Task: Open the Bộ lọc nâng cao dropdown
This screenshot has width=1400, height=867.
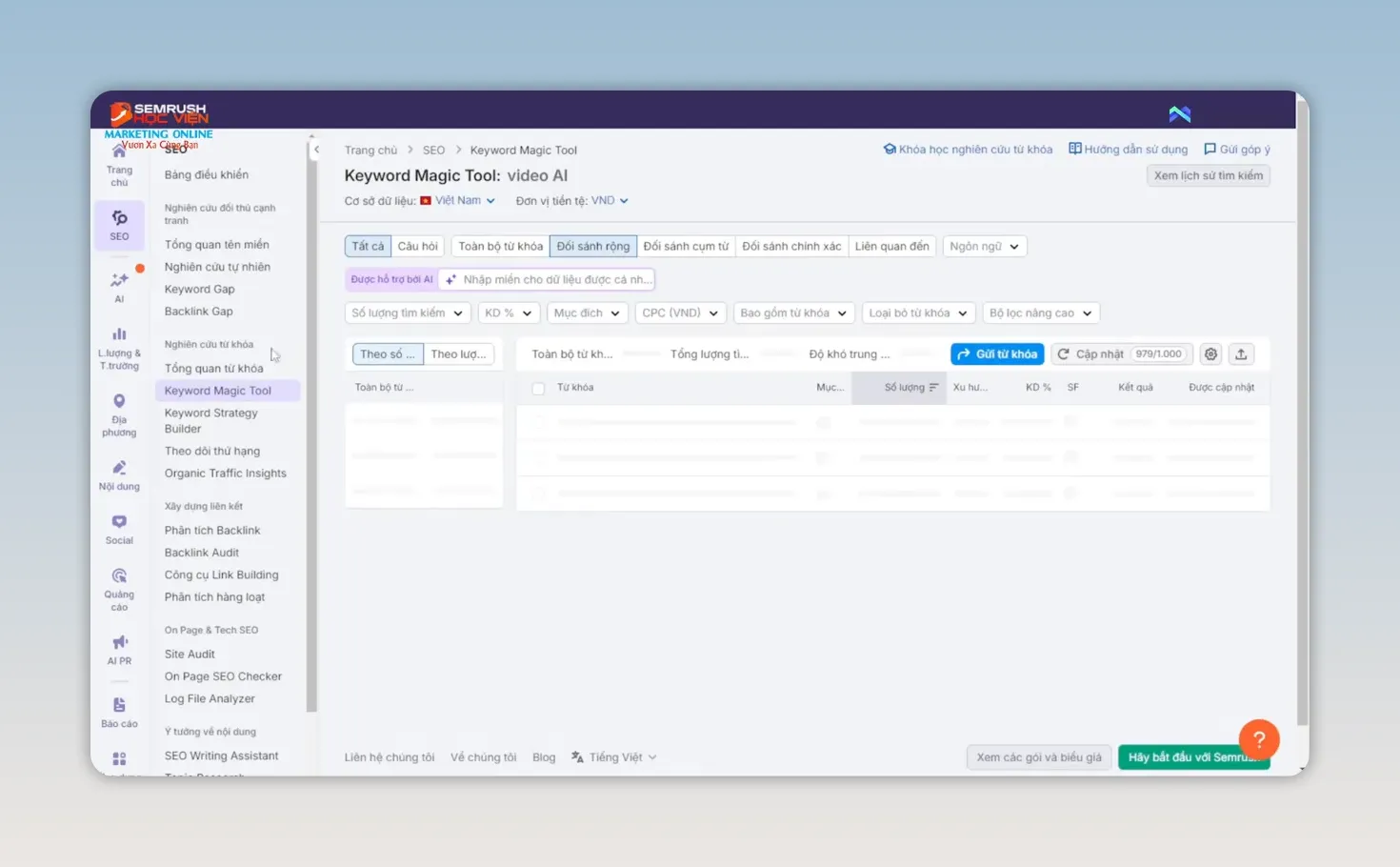Action: [x=1041, y=313]
